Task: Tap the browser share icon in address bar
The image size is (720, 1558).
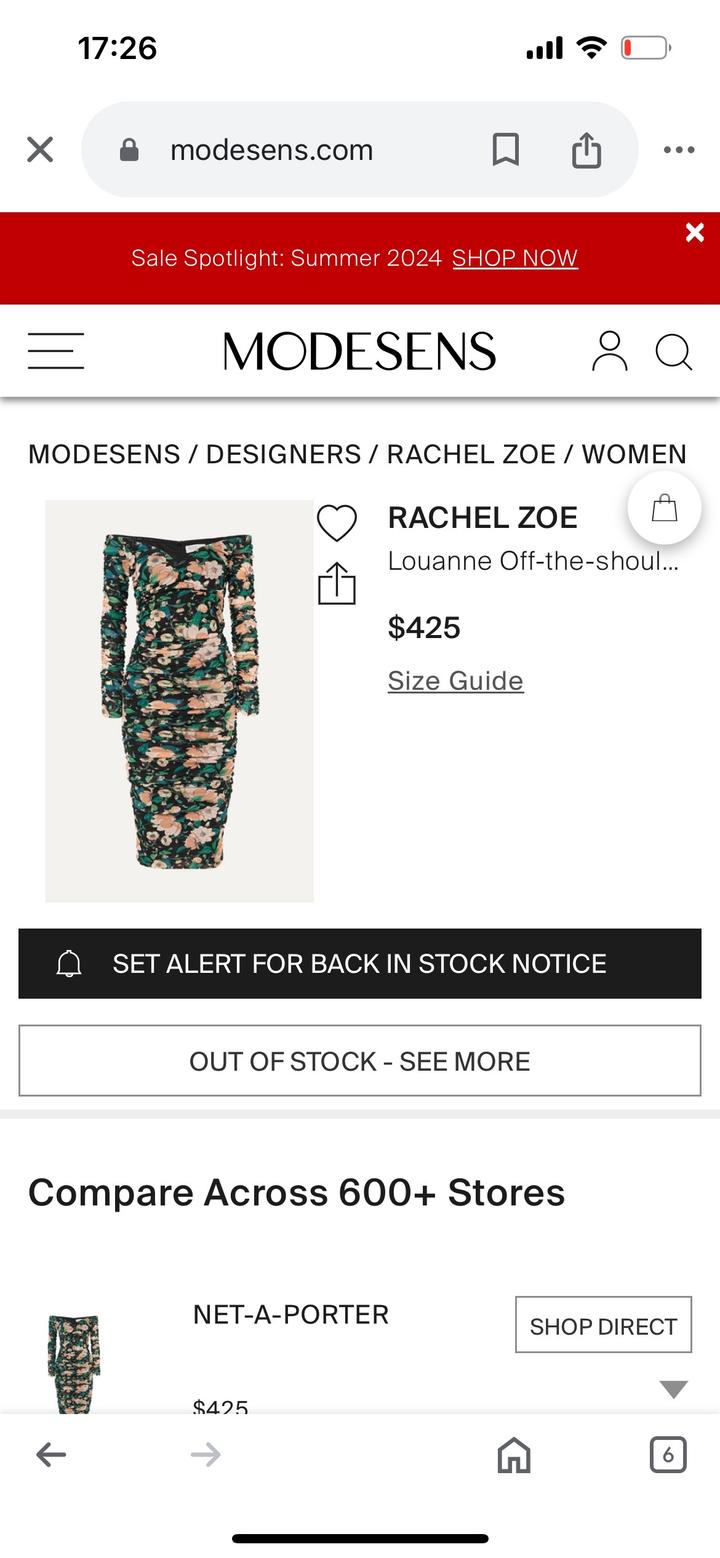Action: click(586, 150)
